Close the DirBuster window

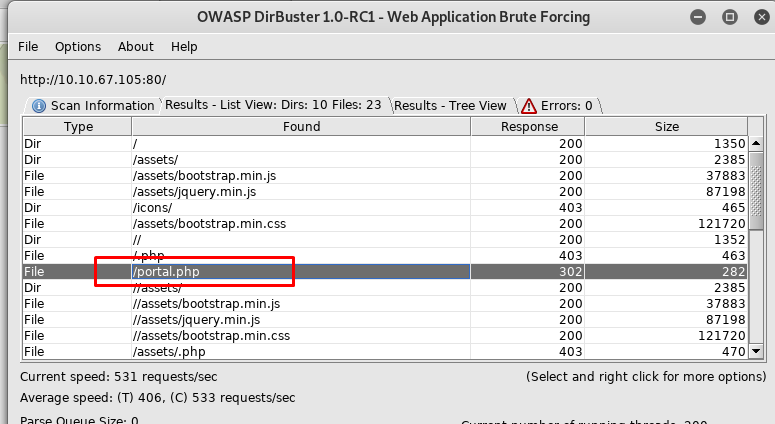coord(762,17)
